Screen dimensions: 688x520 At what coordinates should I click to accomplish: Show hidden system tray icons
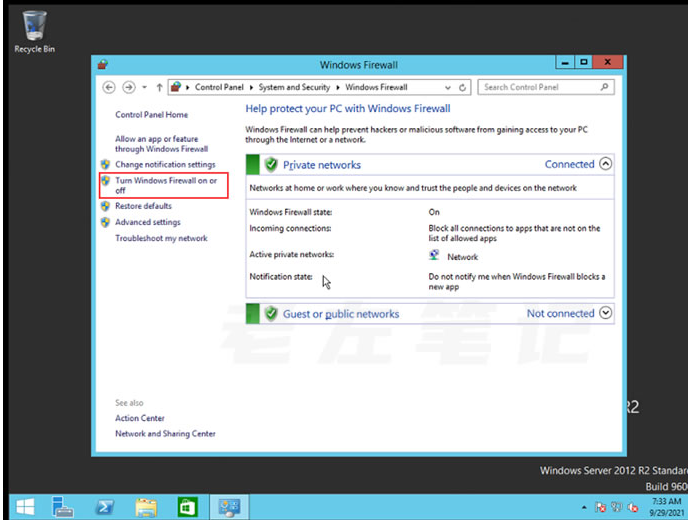click(585, 506)
